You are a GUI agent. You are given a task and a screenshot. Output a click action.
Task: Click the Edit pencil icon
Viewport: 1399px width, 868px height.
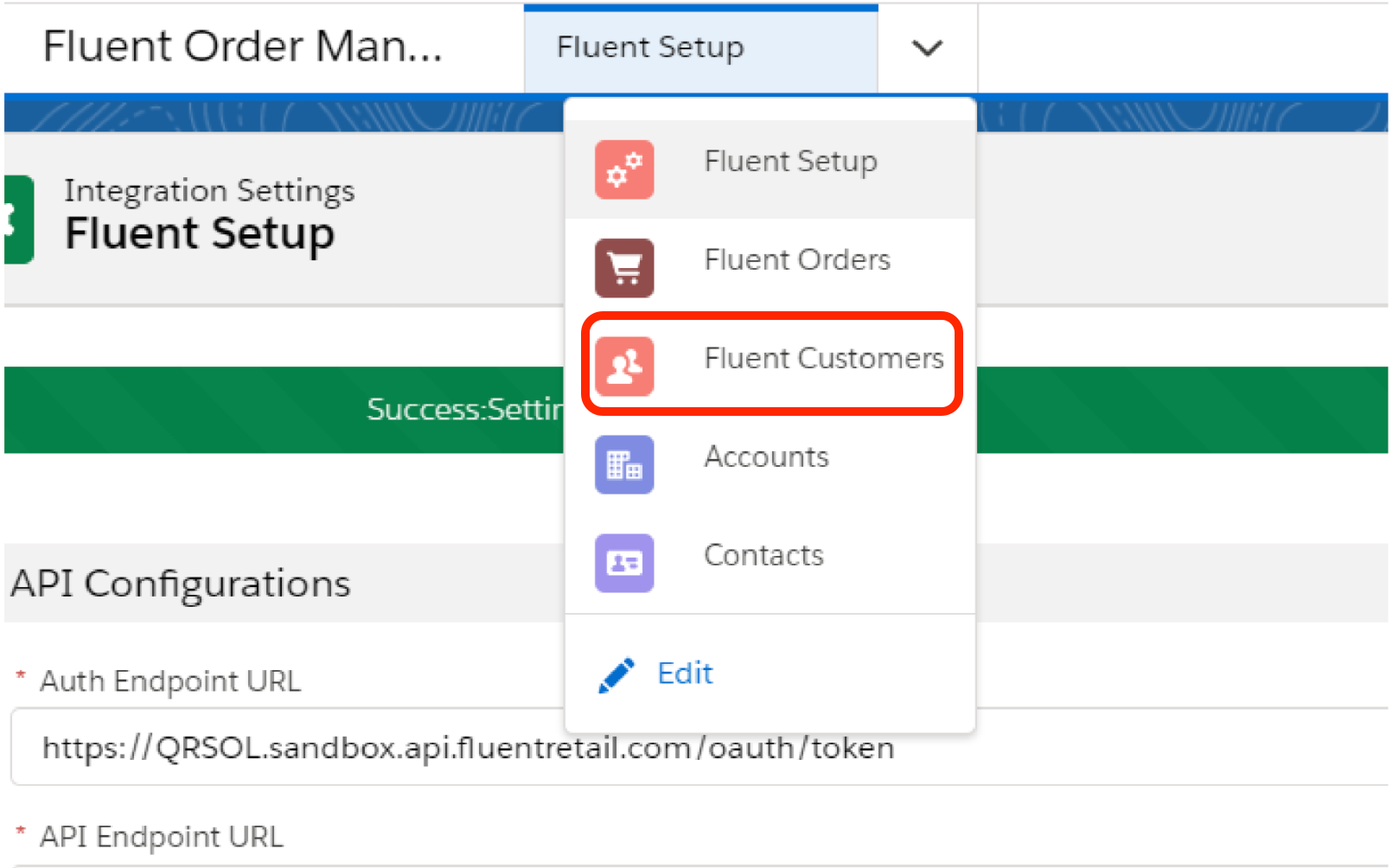click(615, 673)
